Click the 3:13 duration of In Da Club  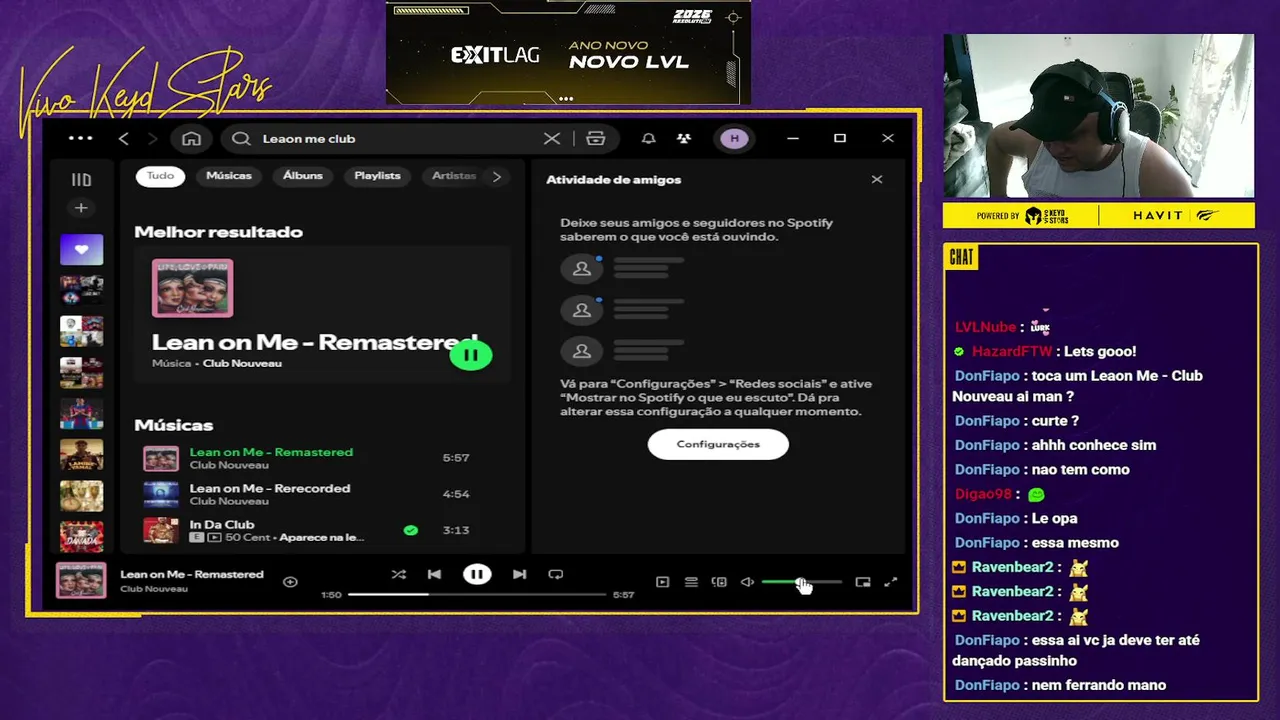456,530
